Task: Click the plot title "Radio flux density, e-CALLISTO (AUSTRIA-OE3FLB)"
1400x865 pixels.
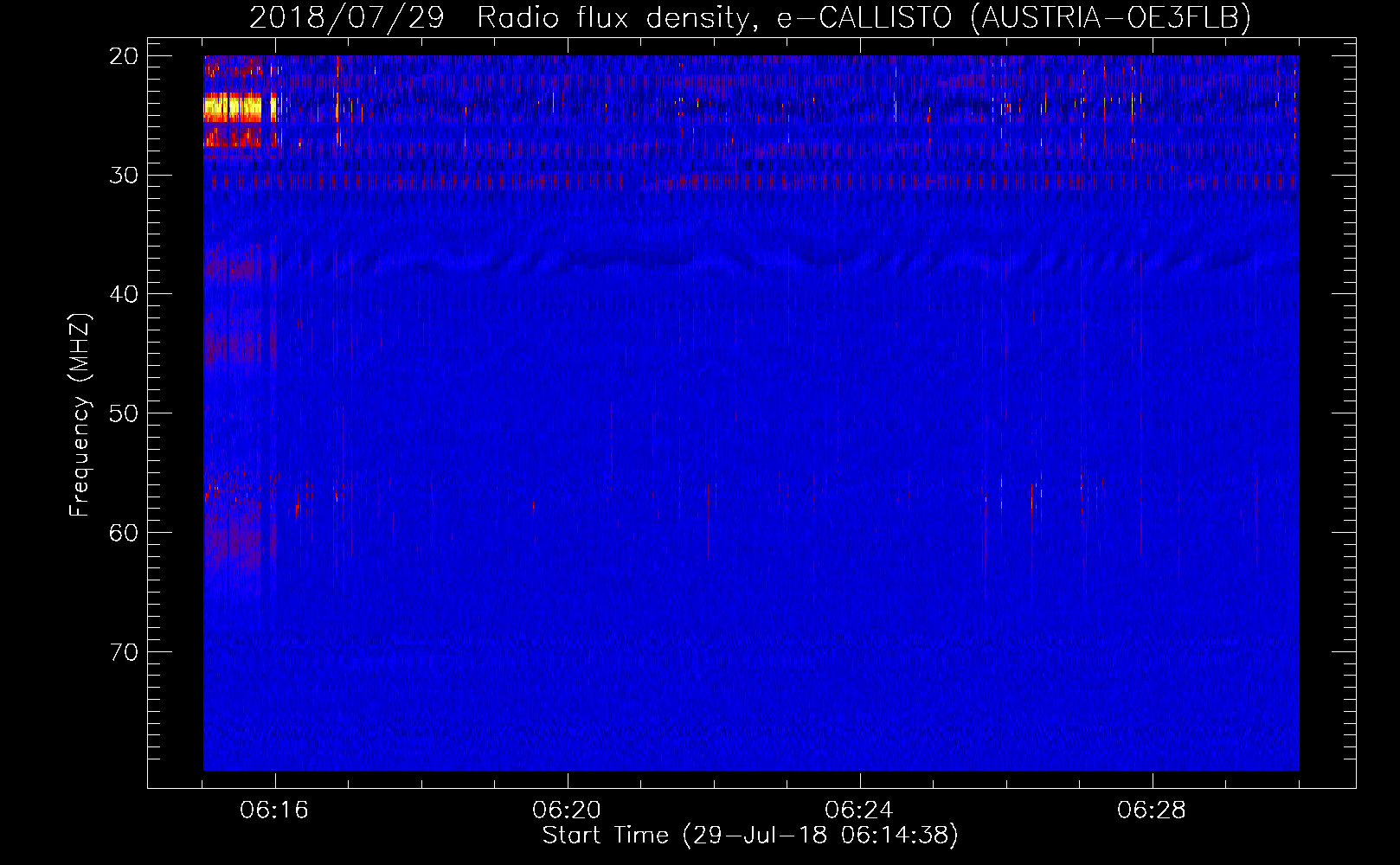Action: click(x=864, y=17)
